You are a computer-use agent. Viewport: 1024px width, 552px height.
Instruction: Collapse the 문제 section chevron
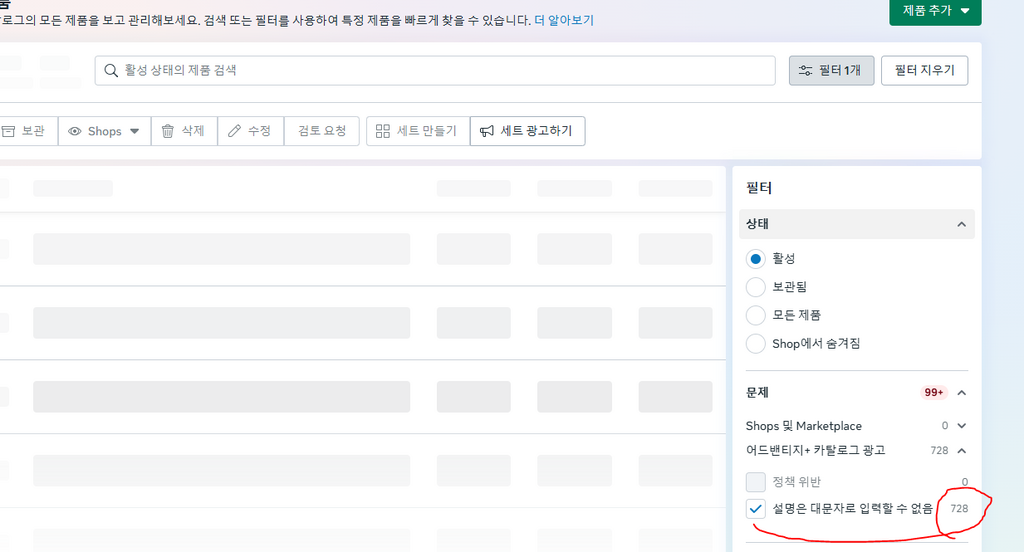coord(961,393)
